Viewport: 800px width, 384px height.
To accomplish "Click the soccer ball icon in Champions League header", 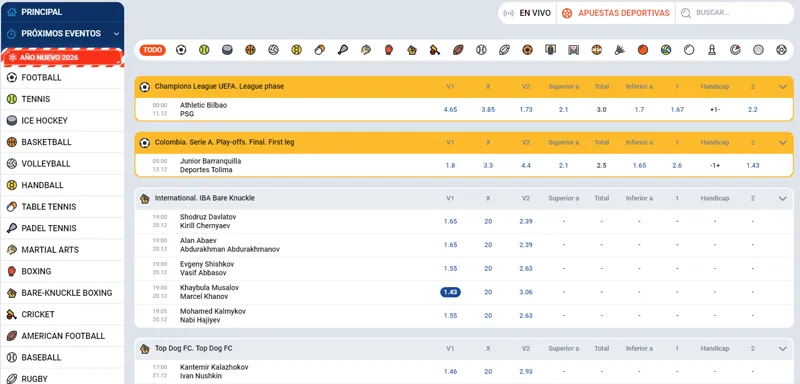I will pyautogui.click(x=145, y=87).
